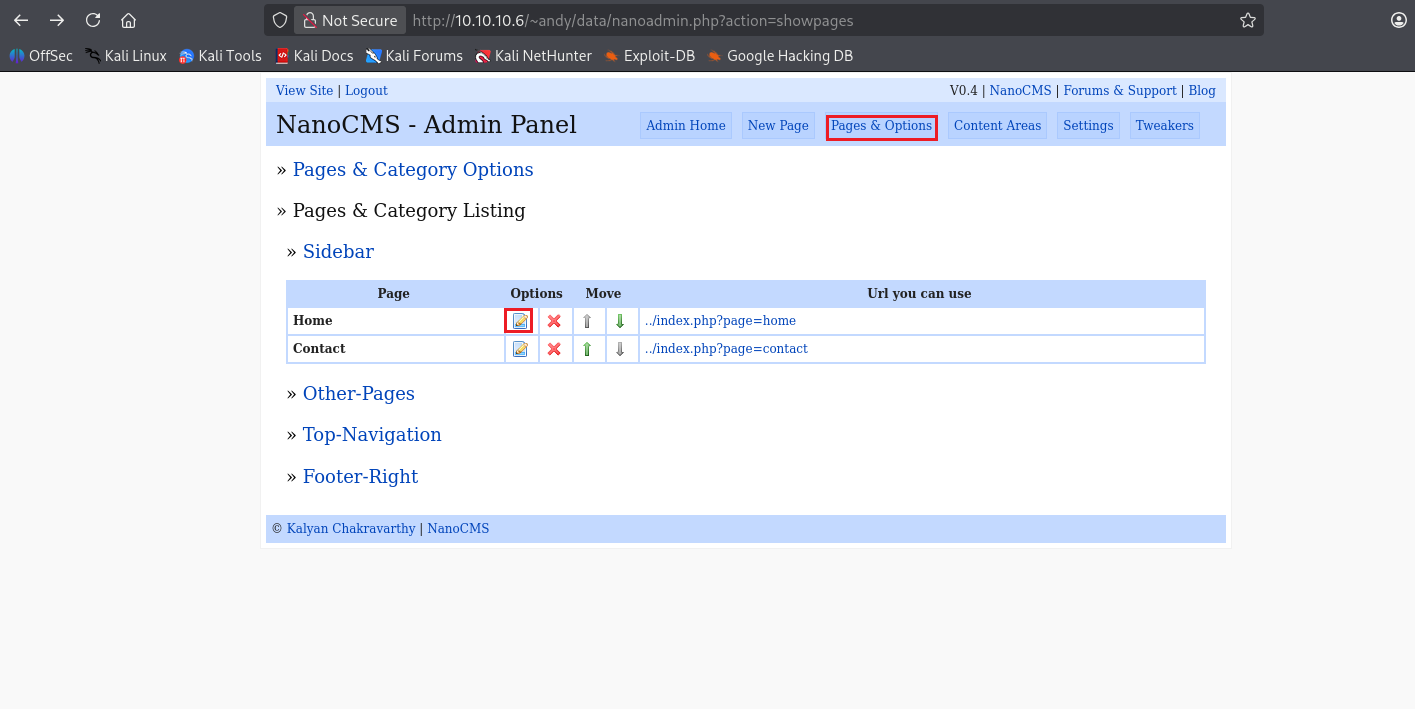1415x709 pixels.
Task: Click Kalyan Chakravarthy footer link
Action: (351, 529)
